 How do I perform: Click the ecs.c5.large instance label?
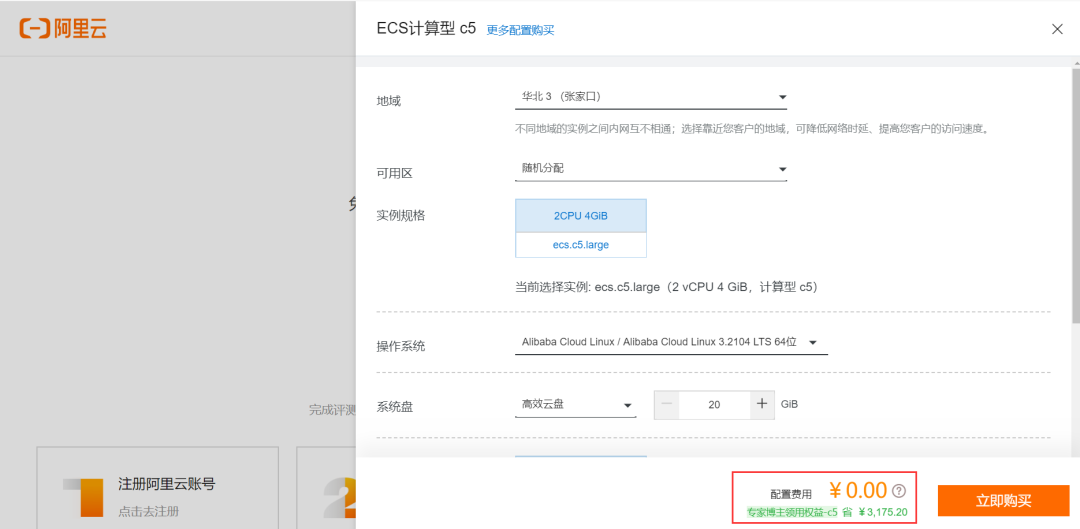click(x=581, y=245)
